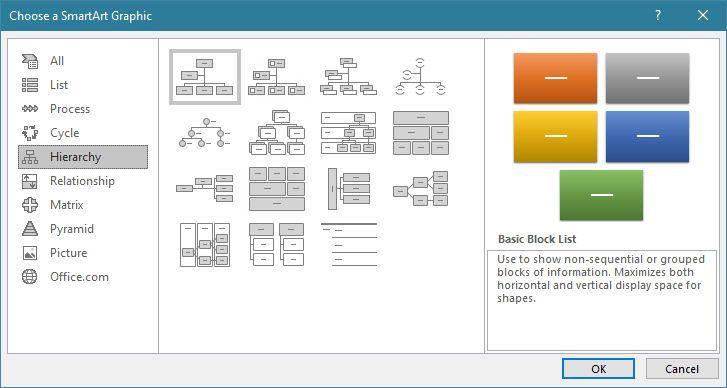The width and height of the screenshot is (727, 388).
Task: Click the orange block in preview
Action: pyautogui.click(x=555, y=78)
